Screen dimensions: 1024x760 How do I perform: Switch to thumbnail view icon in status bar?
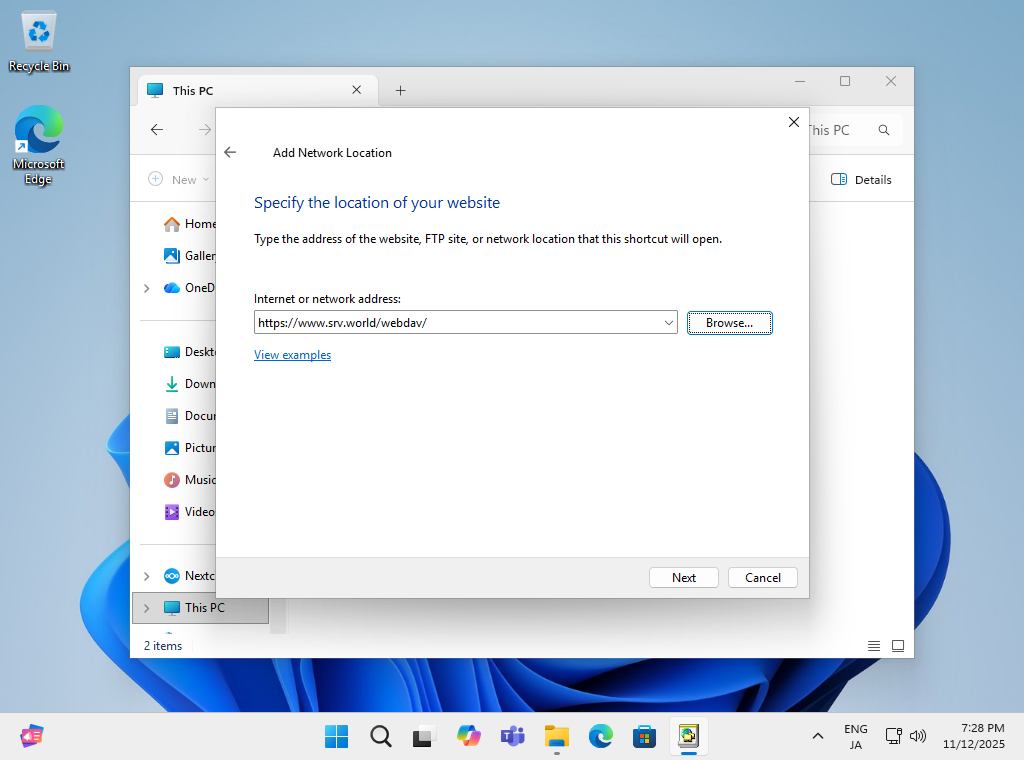coord(898,646)
